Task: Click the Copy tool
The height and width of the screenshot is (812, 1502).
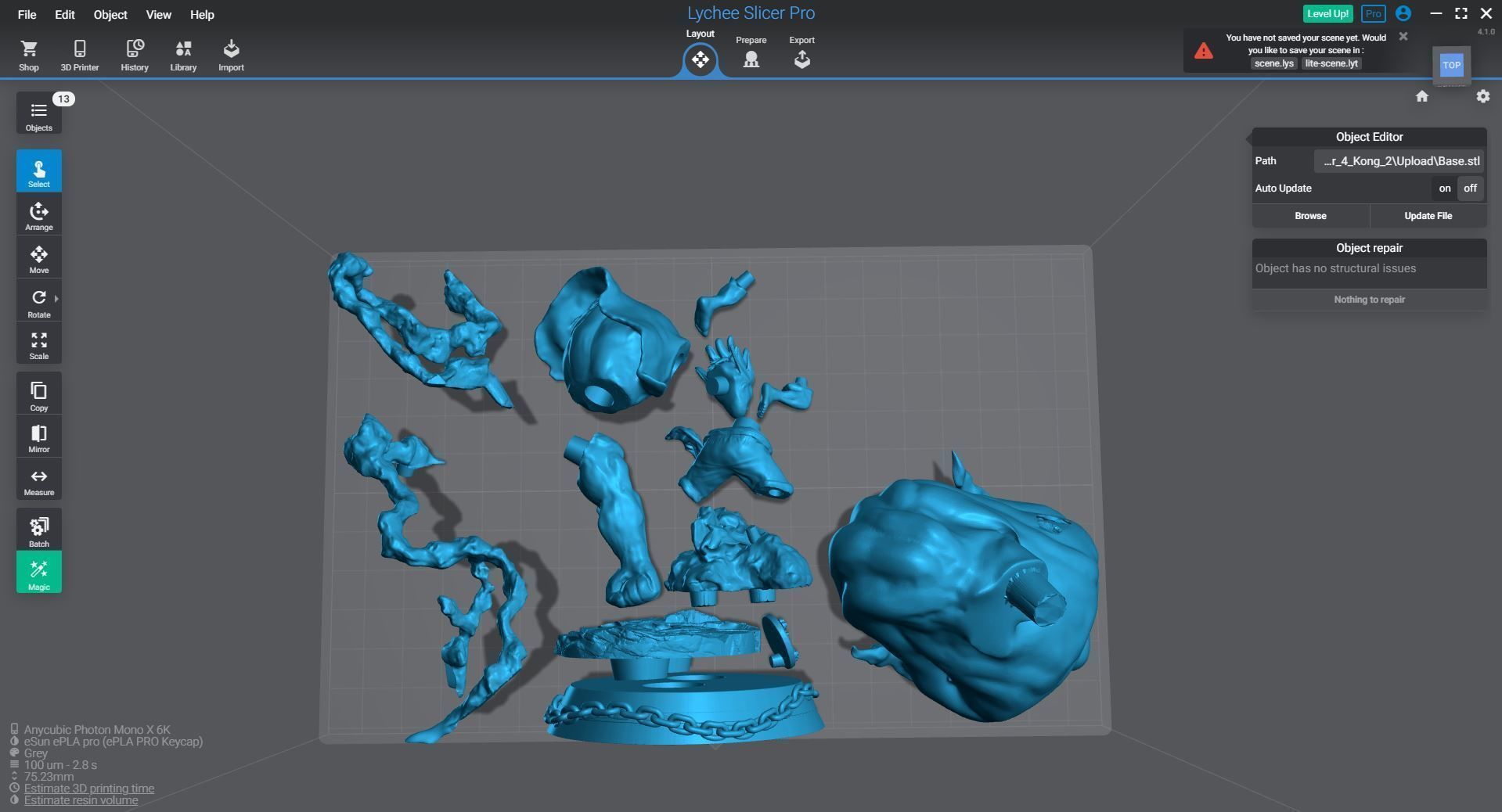Action: click(x=39, y=393)
